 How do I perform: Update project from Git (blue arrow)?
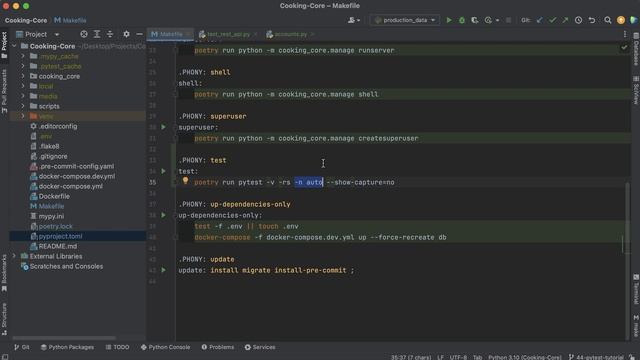540,20
